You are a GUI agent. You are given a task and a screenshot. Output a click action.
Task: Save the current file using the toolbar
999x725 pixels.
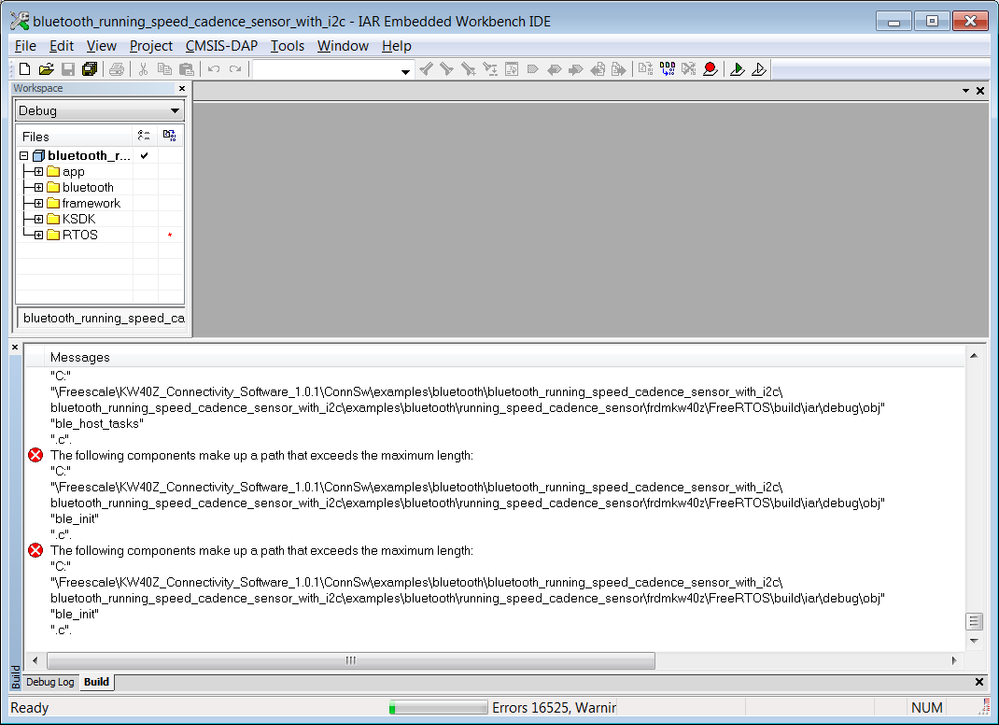pos(68,69)
